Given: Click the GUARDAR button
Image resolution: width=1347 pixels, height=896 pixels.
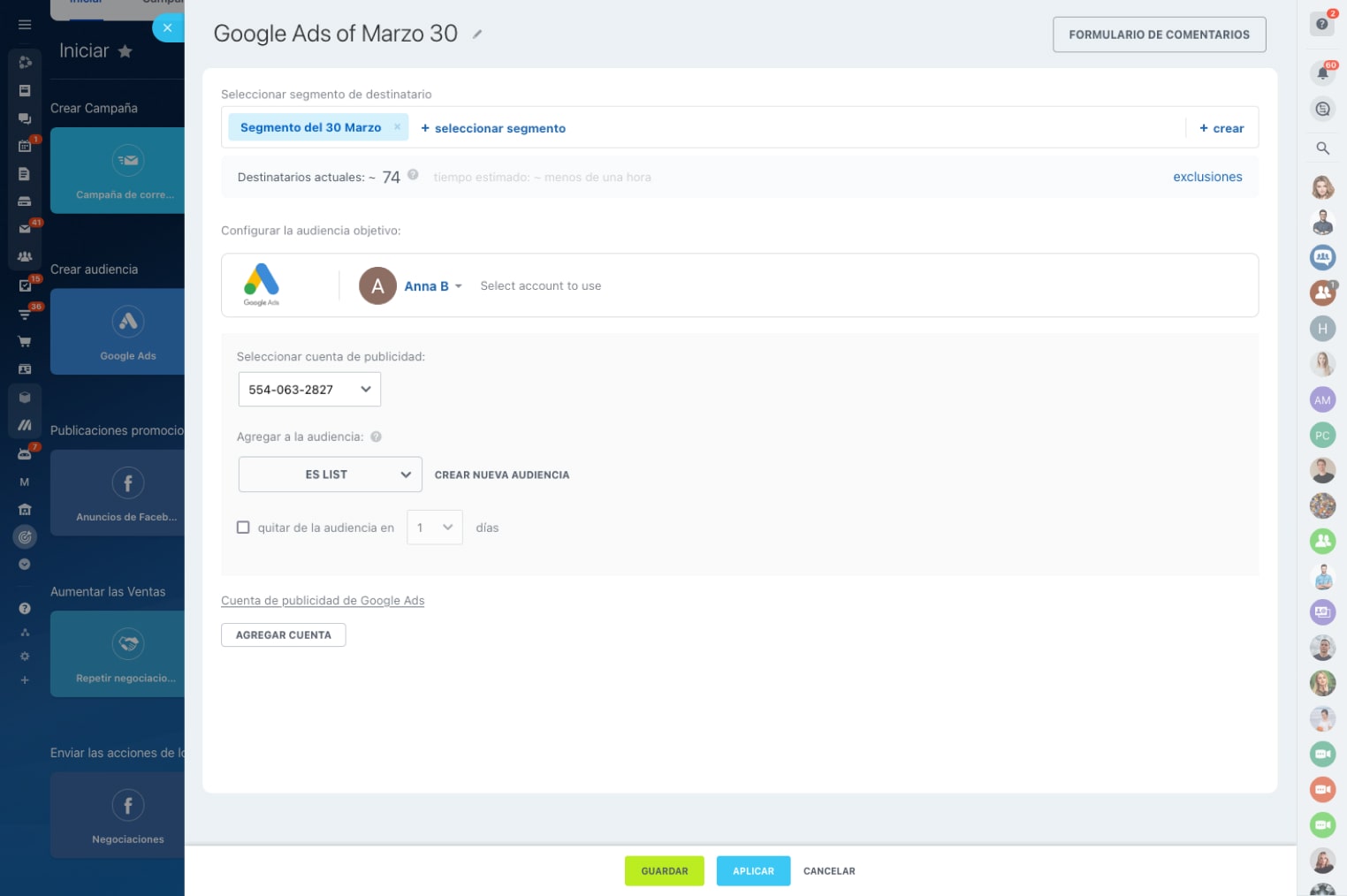Looking at the screenshot, I should (664, 870).
